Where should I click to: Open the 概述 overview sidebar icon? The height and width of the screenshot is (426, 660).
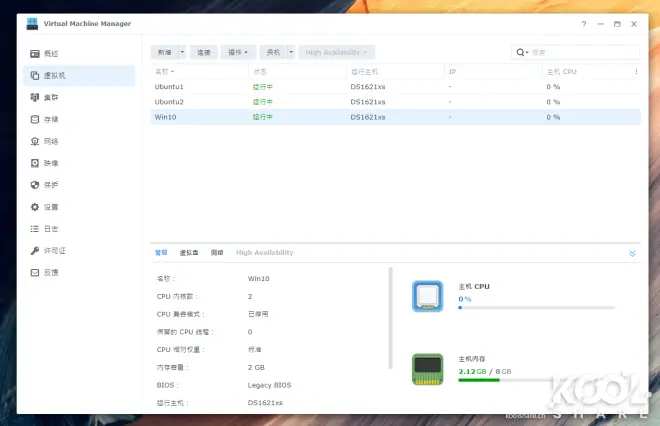point(35,54)
